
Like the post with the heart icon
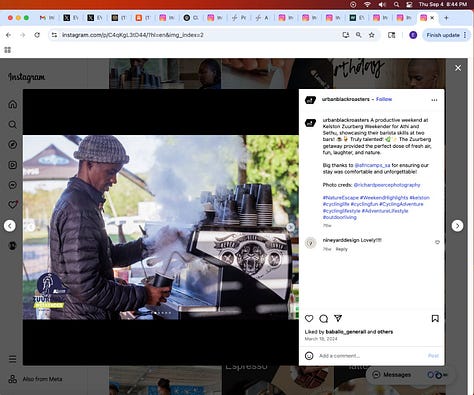click(309, 319)
